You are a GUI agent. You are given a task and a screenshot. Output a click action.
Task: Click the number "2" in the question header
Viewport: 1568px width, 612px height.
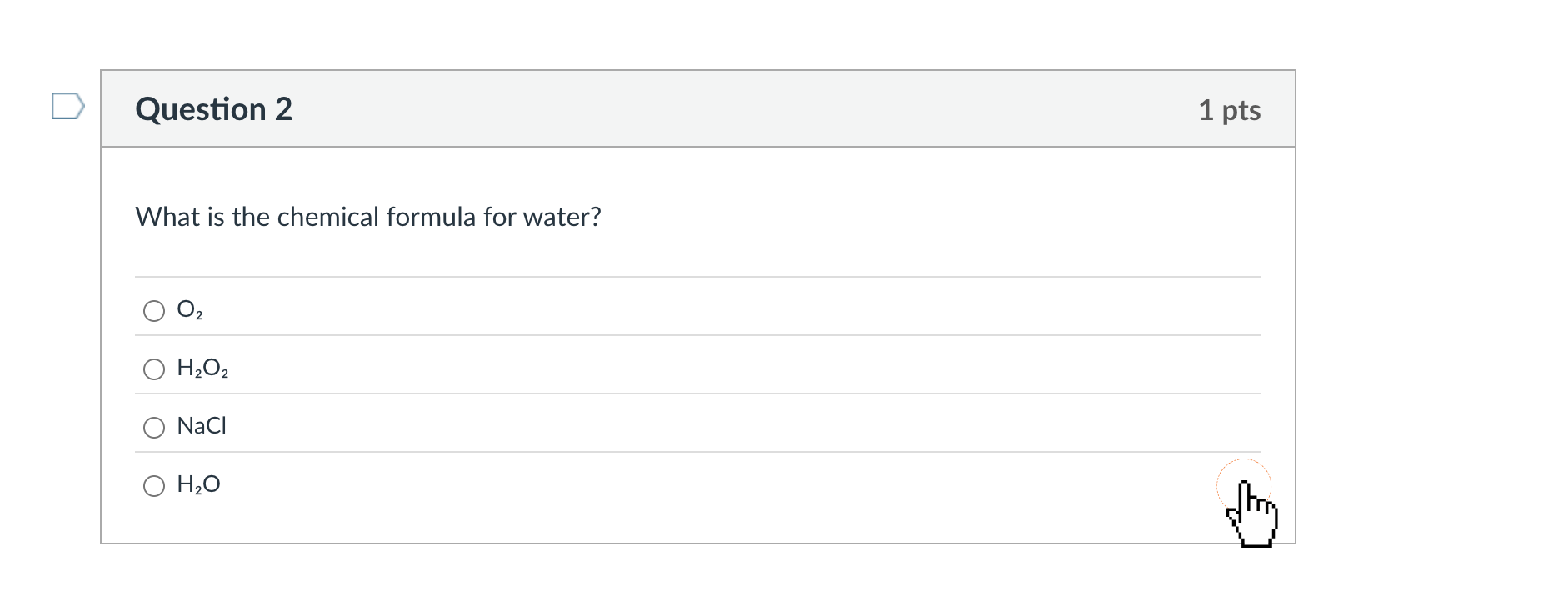pos(283,109)
